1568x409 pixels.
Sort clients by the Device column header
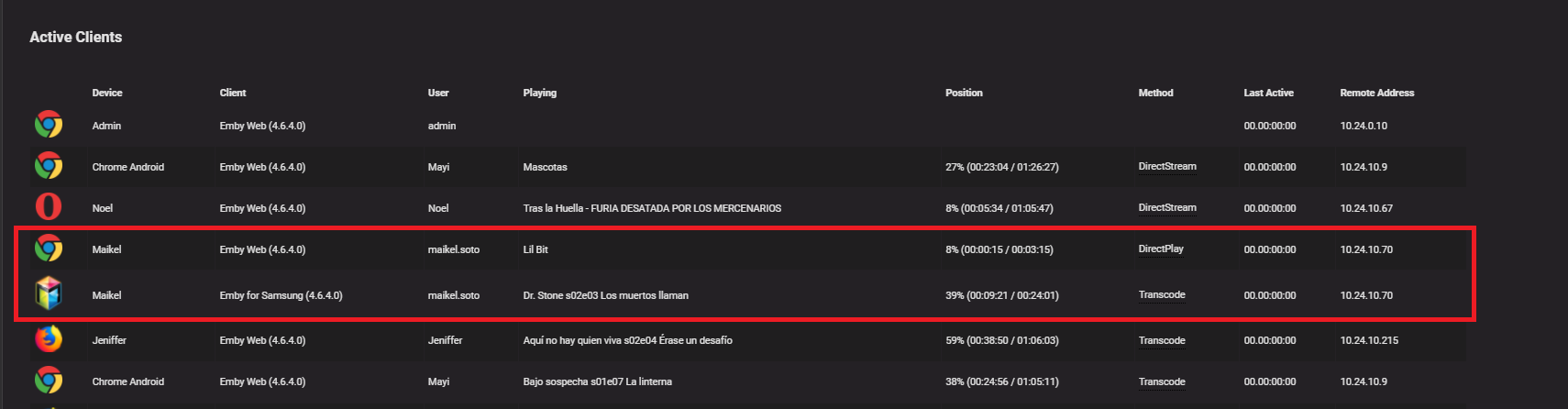click(107, 93)
